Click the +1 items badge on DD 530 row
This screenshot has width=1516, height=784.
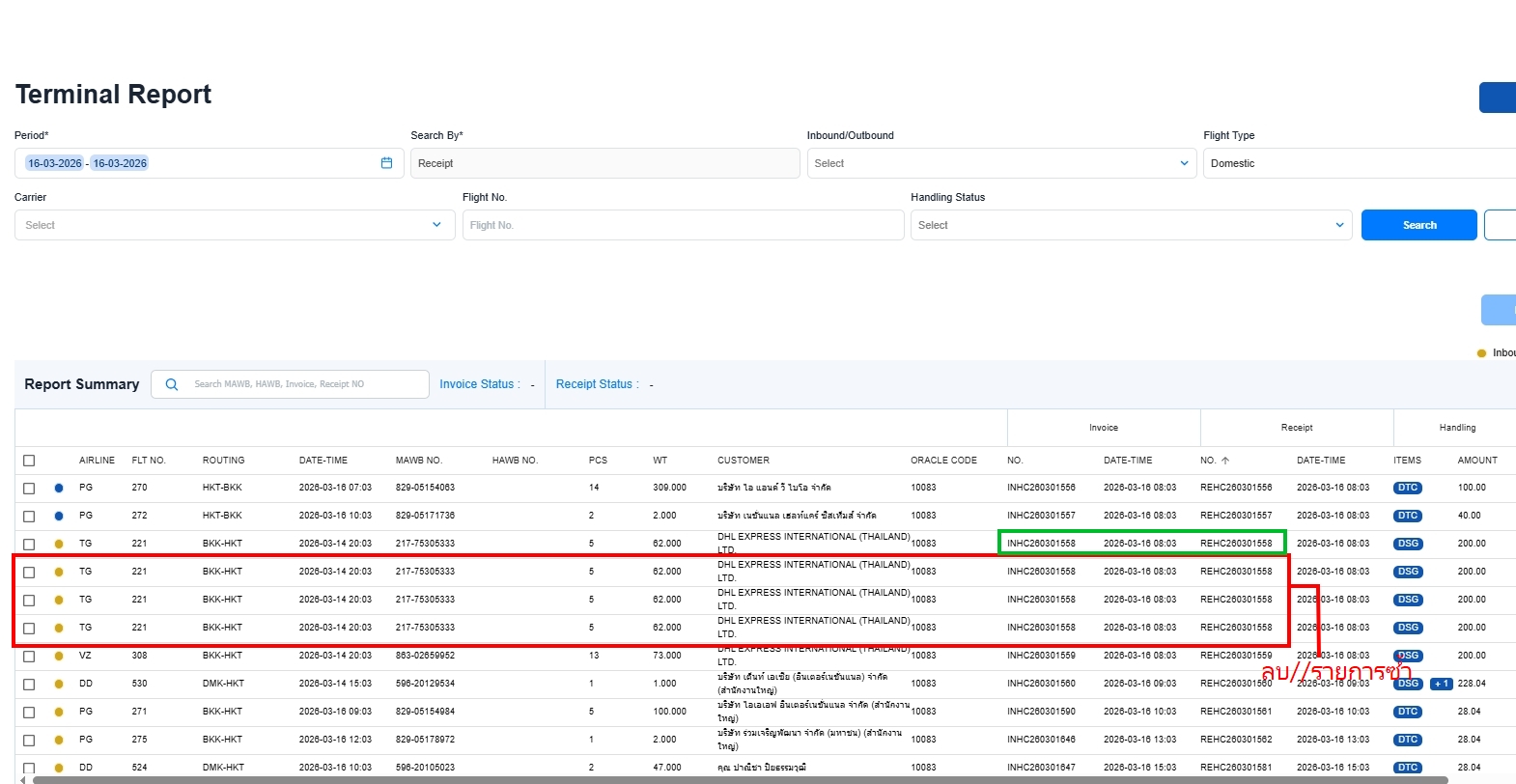point(1441,684)
